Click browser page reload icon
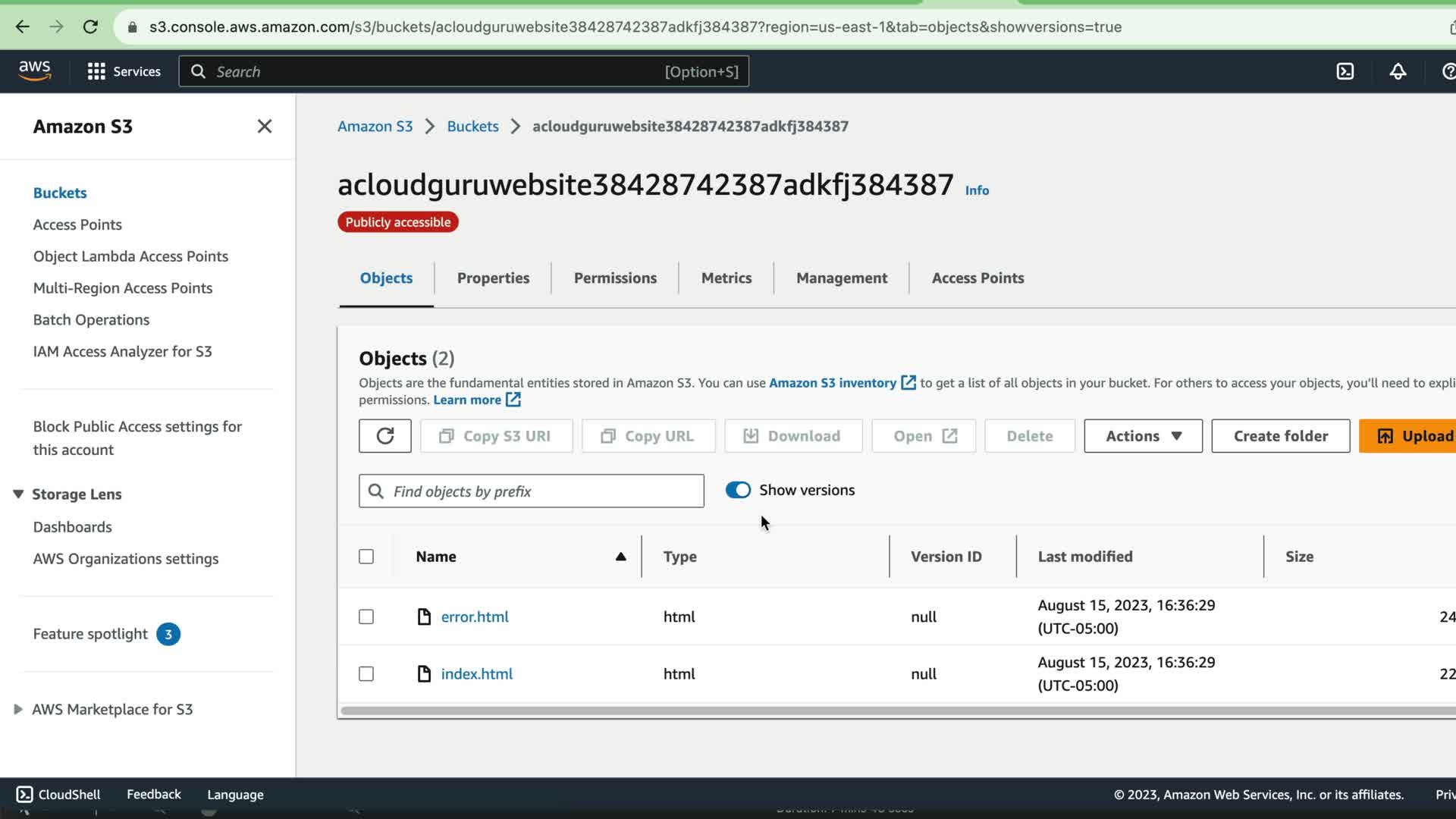The width and height of the screenshot is (1456, 819). 90,27
